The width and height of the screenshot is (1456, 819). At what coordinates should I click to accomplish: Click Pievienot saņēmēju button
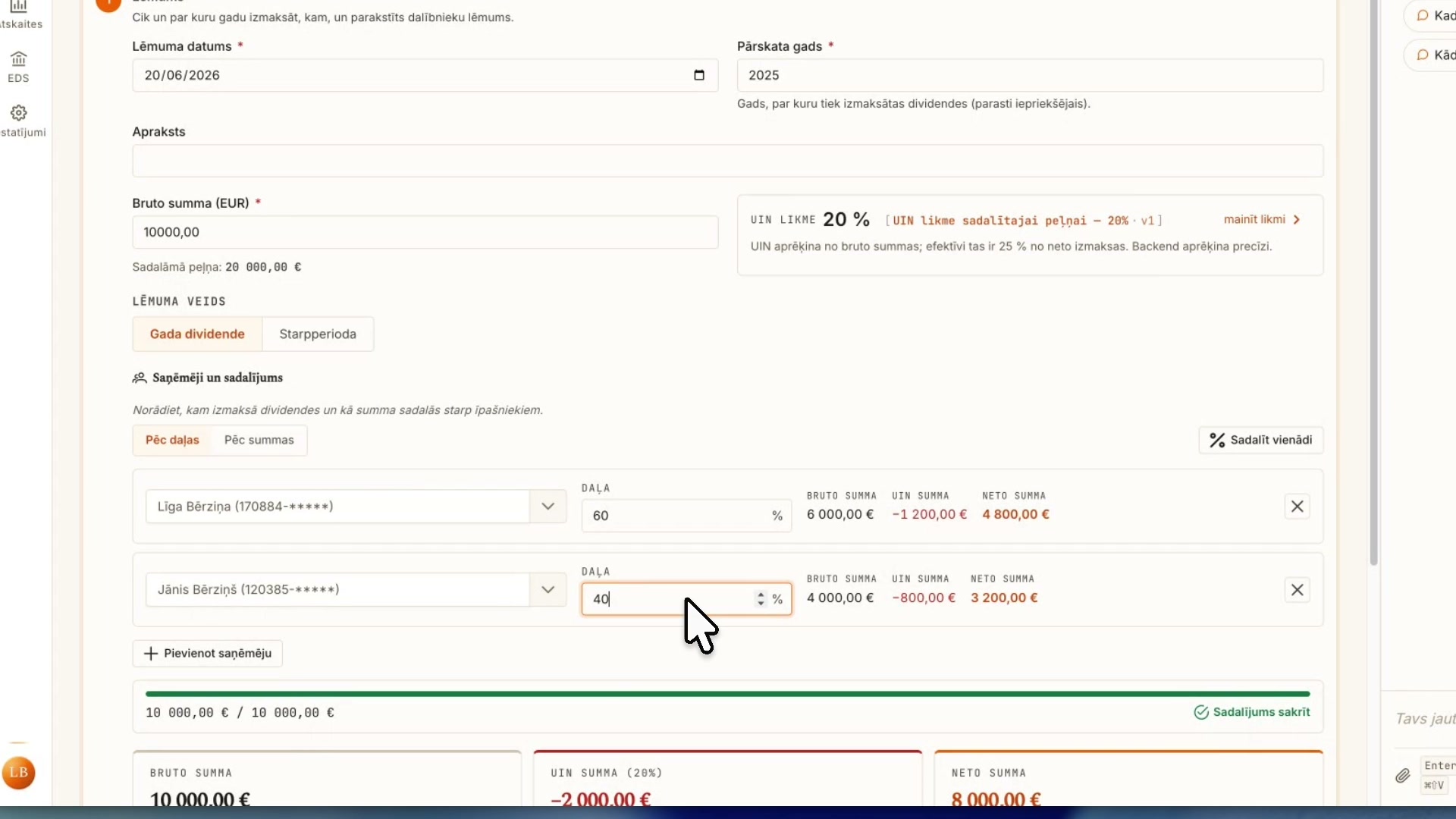pyautogui.click(x=207, y=654)
